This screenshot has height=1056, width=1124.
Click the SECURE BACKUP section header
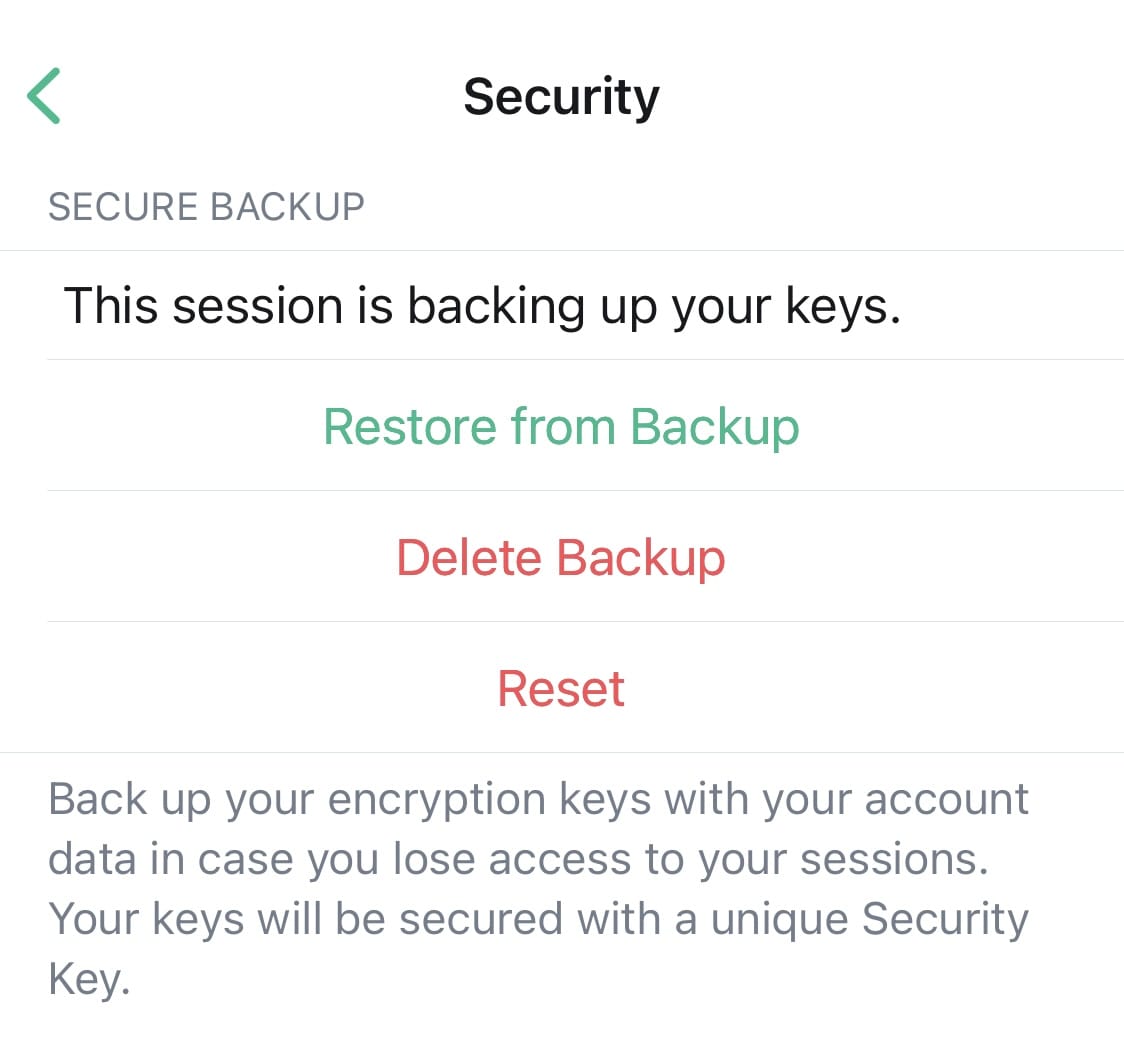tap(206, 207)
